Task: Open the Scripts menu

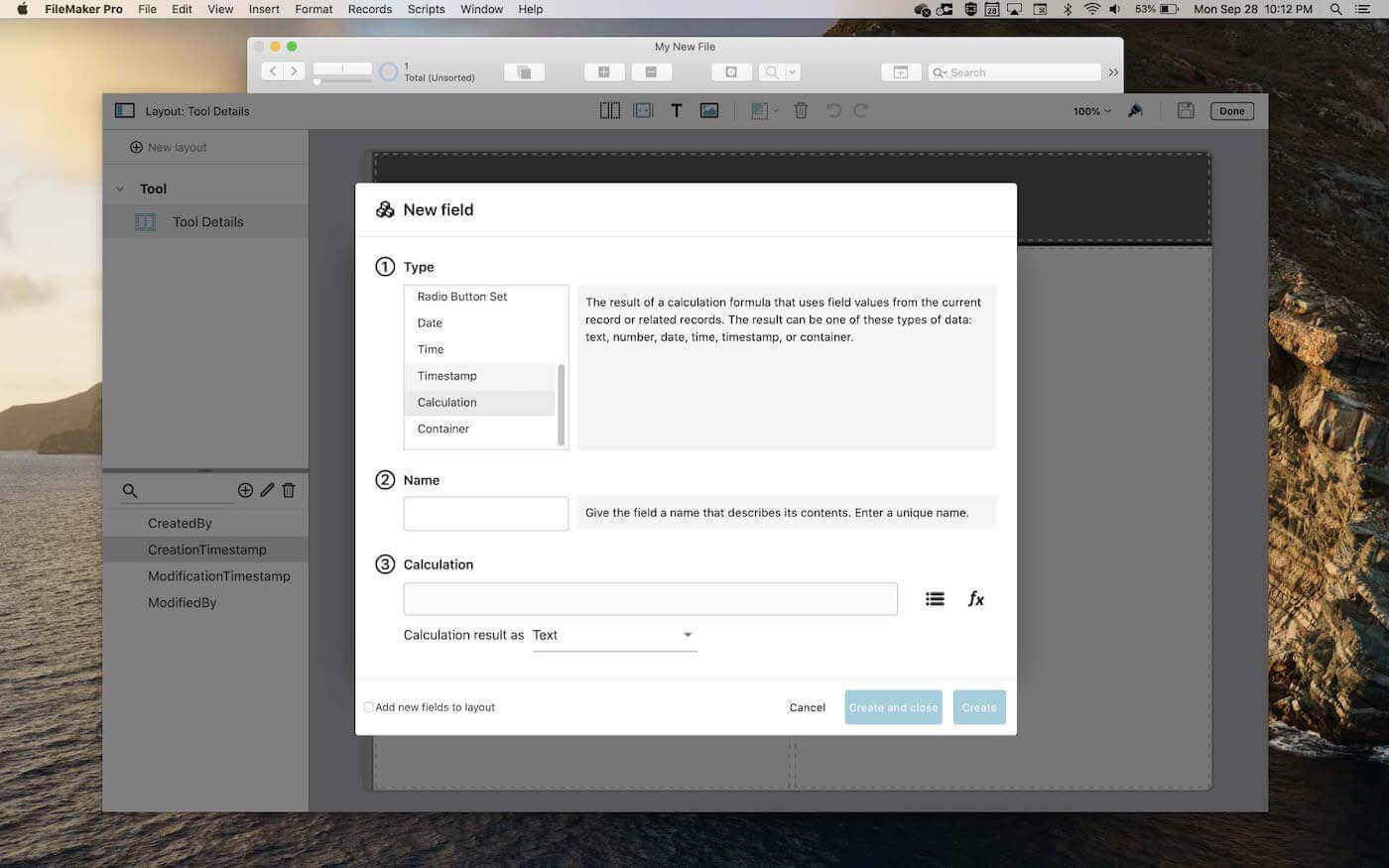Action: click(x=427, y=9)
